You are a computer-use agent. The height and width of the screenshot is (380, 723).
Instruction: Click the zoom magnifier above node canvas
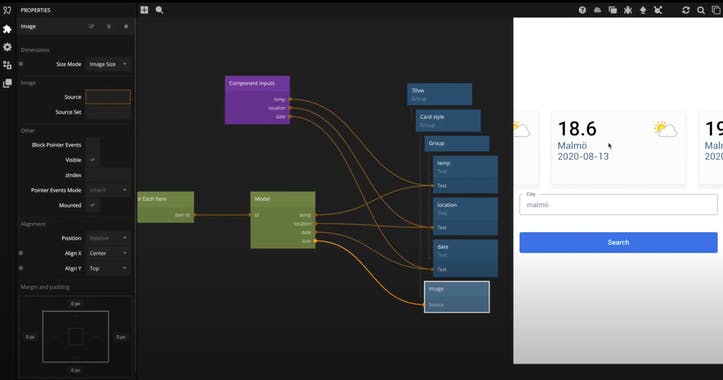[159, 10]
